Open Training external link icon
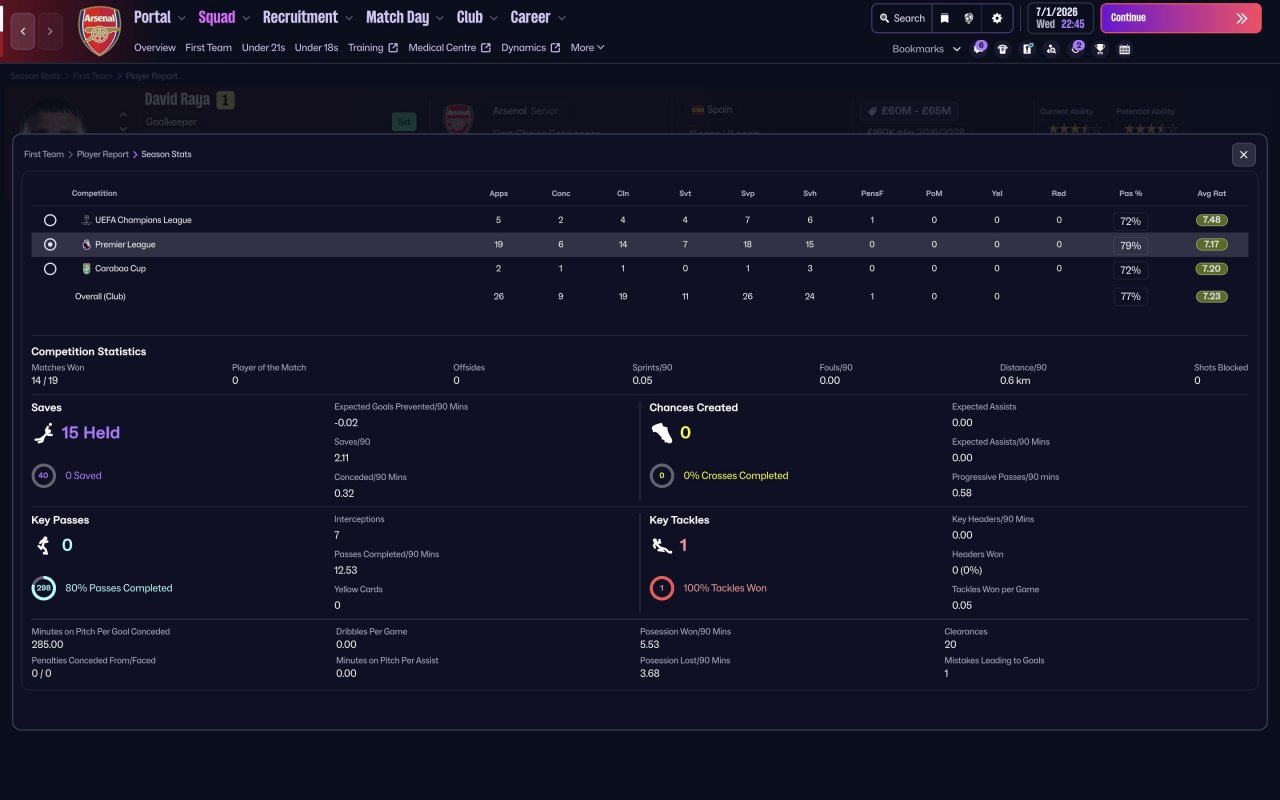1280x800 pixels. pyautogui.click(x=393, y=48)
